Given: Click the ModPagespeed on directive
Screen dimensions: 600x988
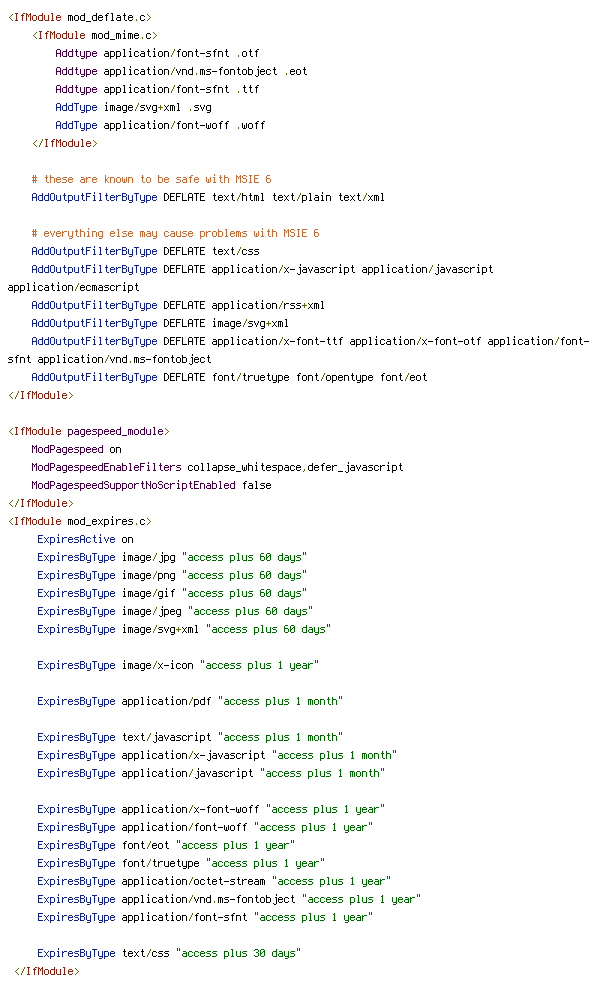Looking at the screenshot, I should [x=76, y=449].
